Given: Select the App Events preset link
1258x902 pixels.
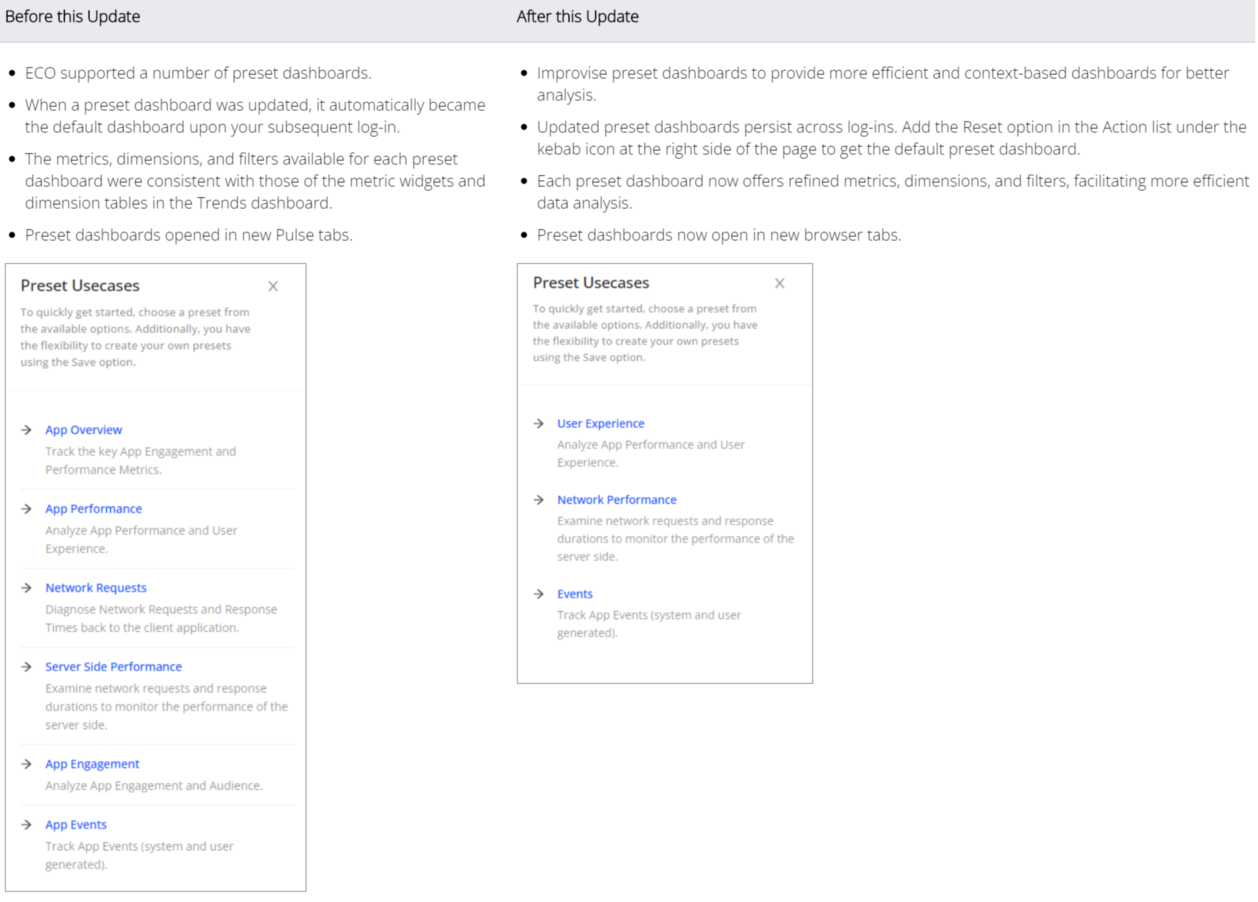Looking at the screenshot, I should coord(76,825).
